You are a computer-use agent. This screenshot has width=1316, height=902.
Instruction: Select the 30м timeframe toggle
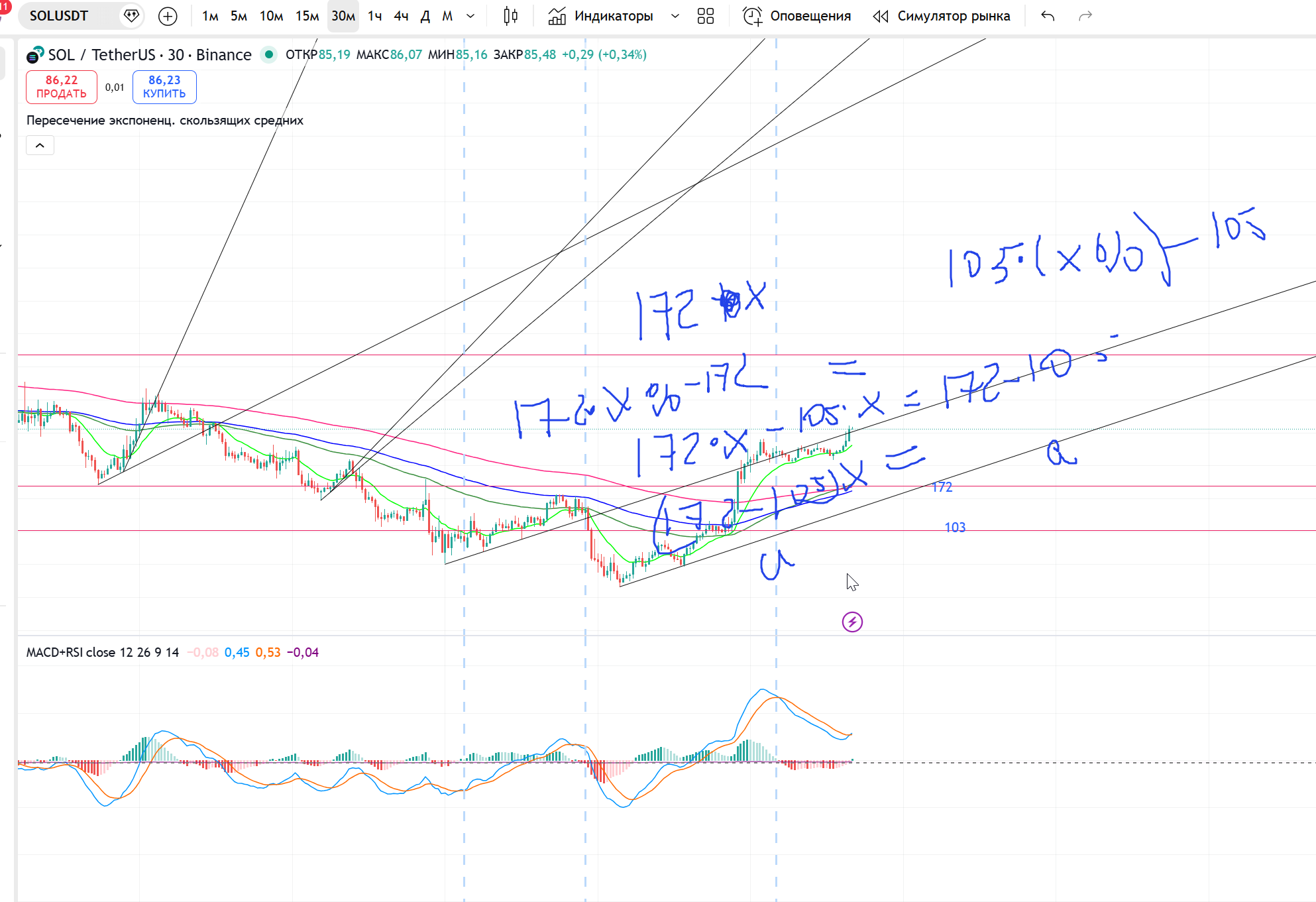pyautogui.click(x=343, y=16)
